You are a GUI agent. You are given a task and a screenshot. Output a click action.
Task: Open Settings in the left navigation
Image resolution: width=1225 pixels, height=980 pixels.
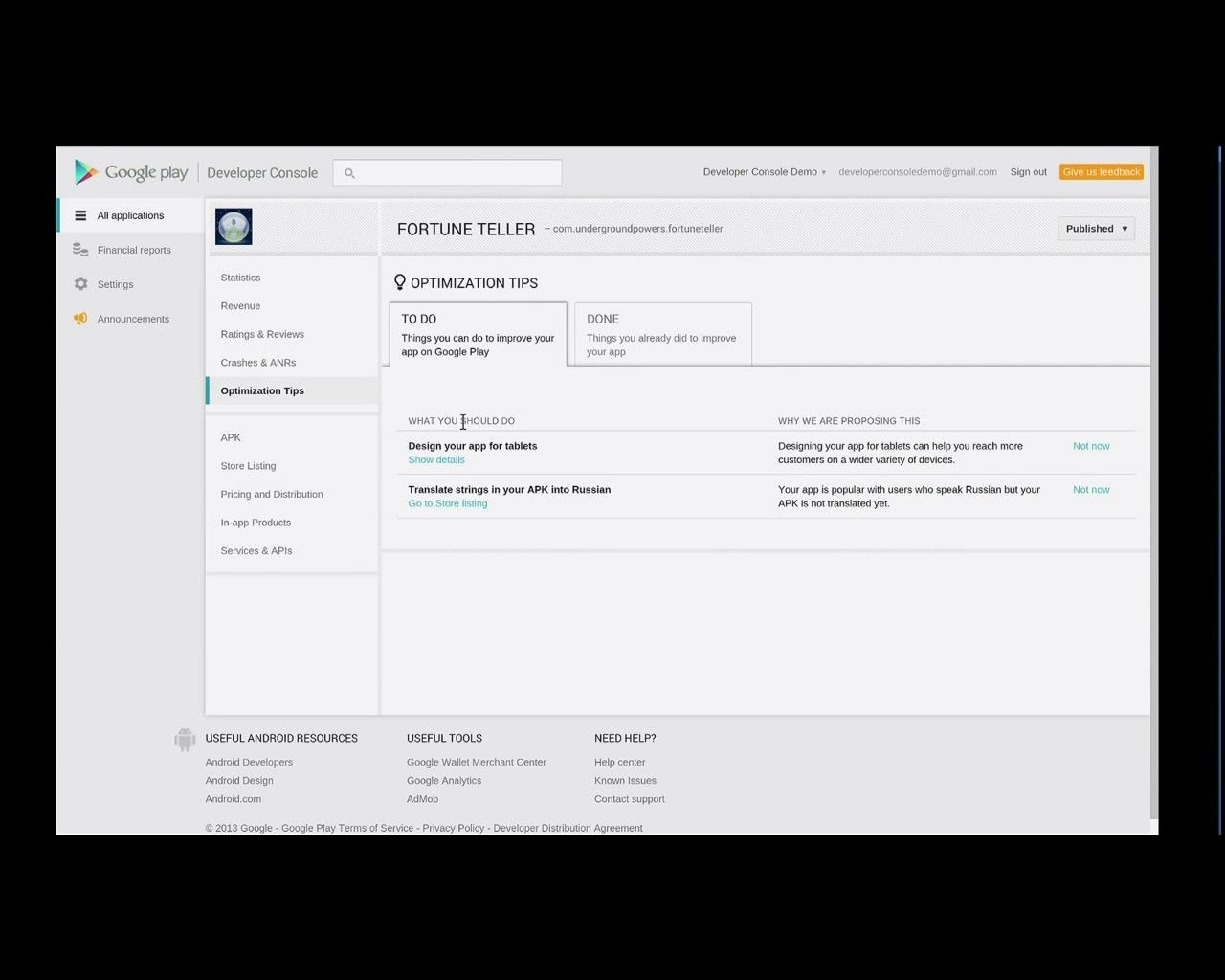click(x=115, y=284)
